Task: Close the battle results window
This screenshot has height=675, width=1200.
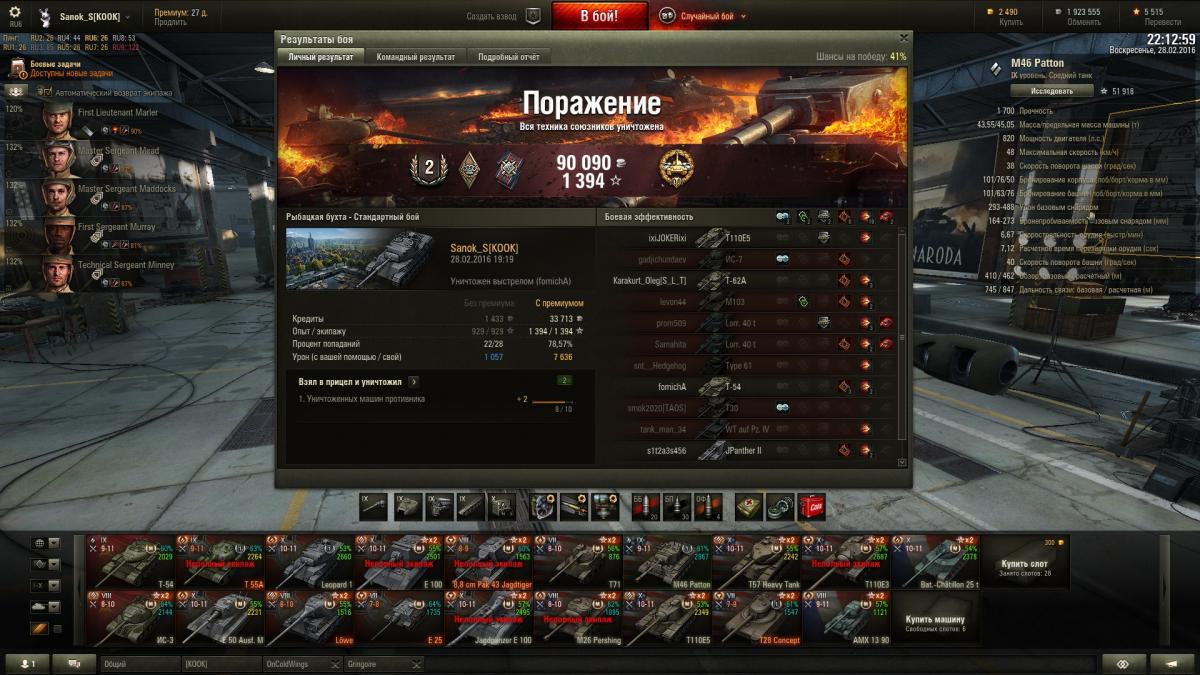Action: click(904, 39)
